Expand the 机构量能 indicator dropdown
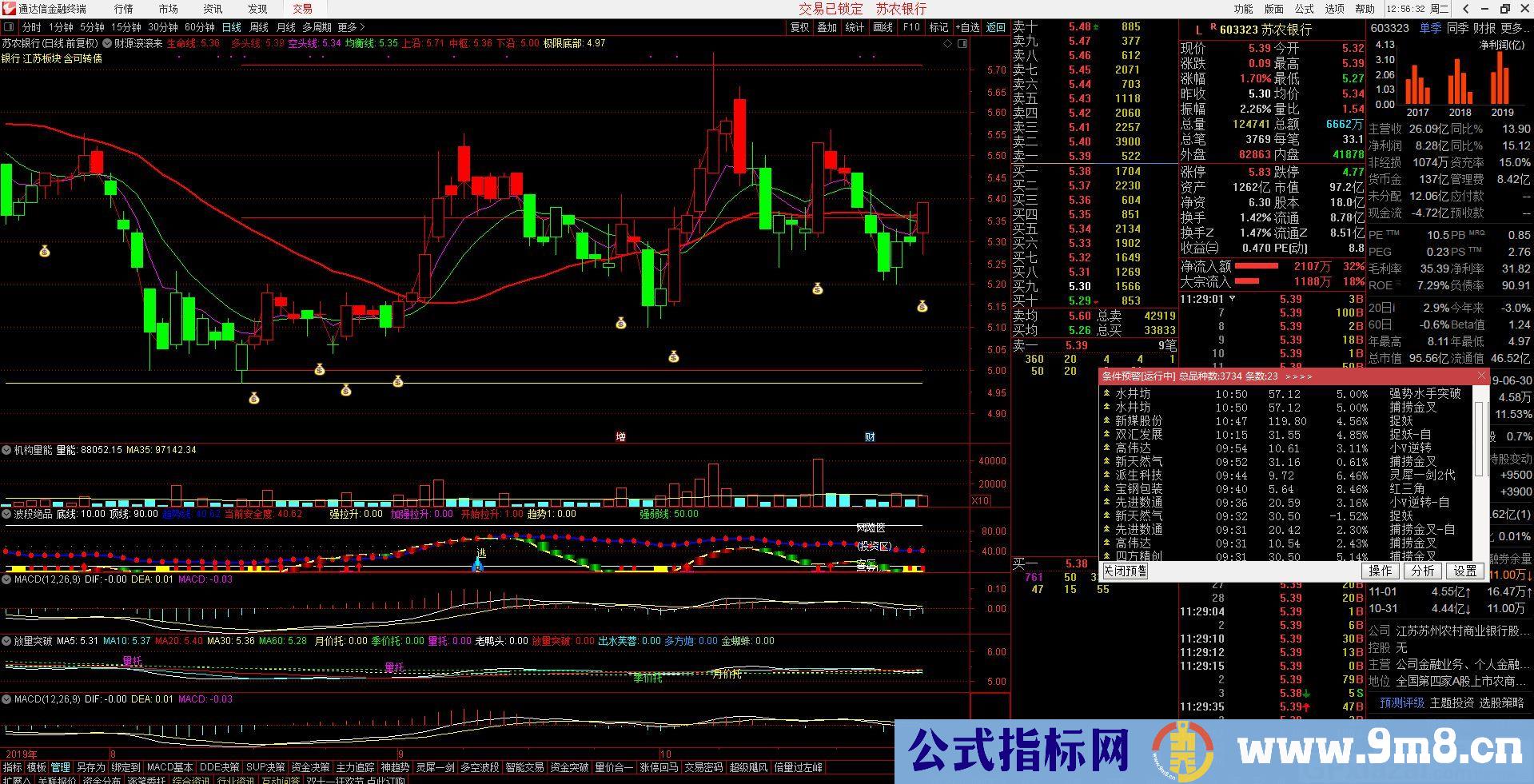The height and width of the screenshot is (784, 1534). (7, 450)
